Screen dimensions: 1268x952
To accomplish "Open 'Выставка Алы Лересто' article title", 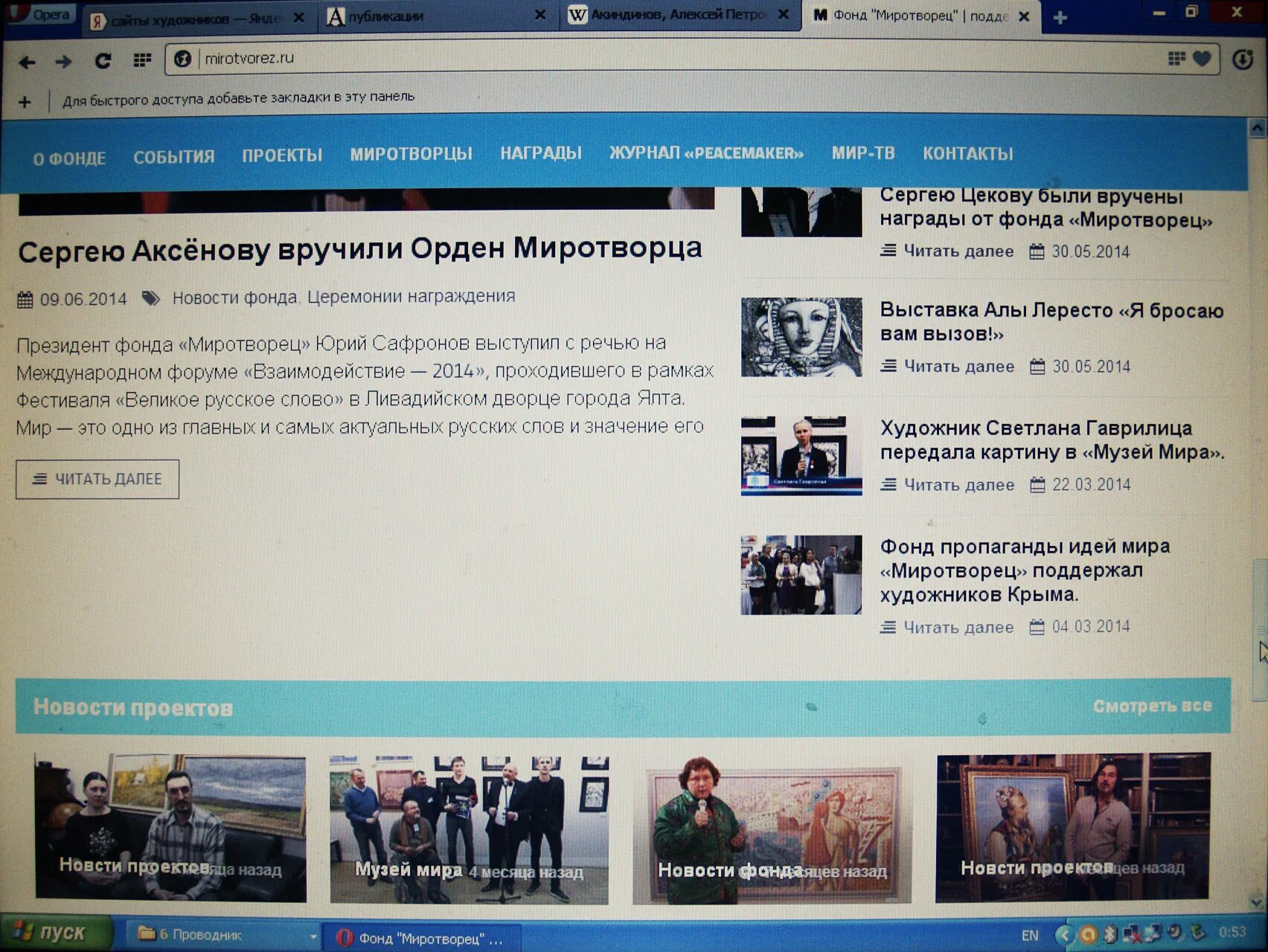I will pyautogui.click(x=1051, y=321).
